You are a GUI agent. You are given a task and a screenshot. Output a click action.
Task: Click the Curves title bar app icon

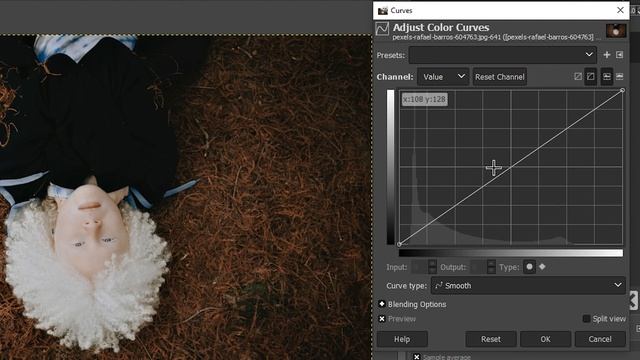click(382, 11)
